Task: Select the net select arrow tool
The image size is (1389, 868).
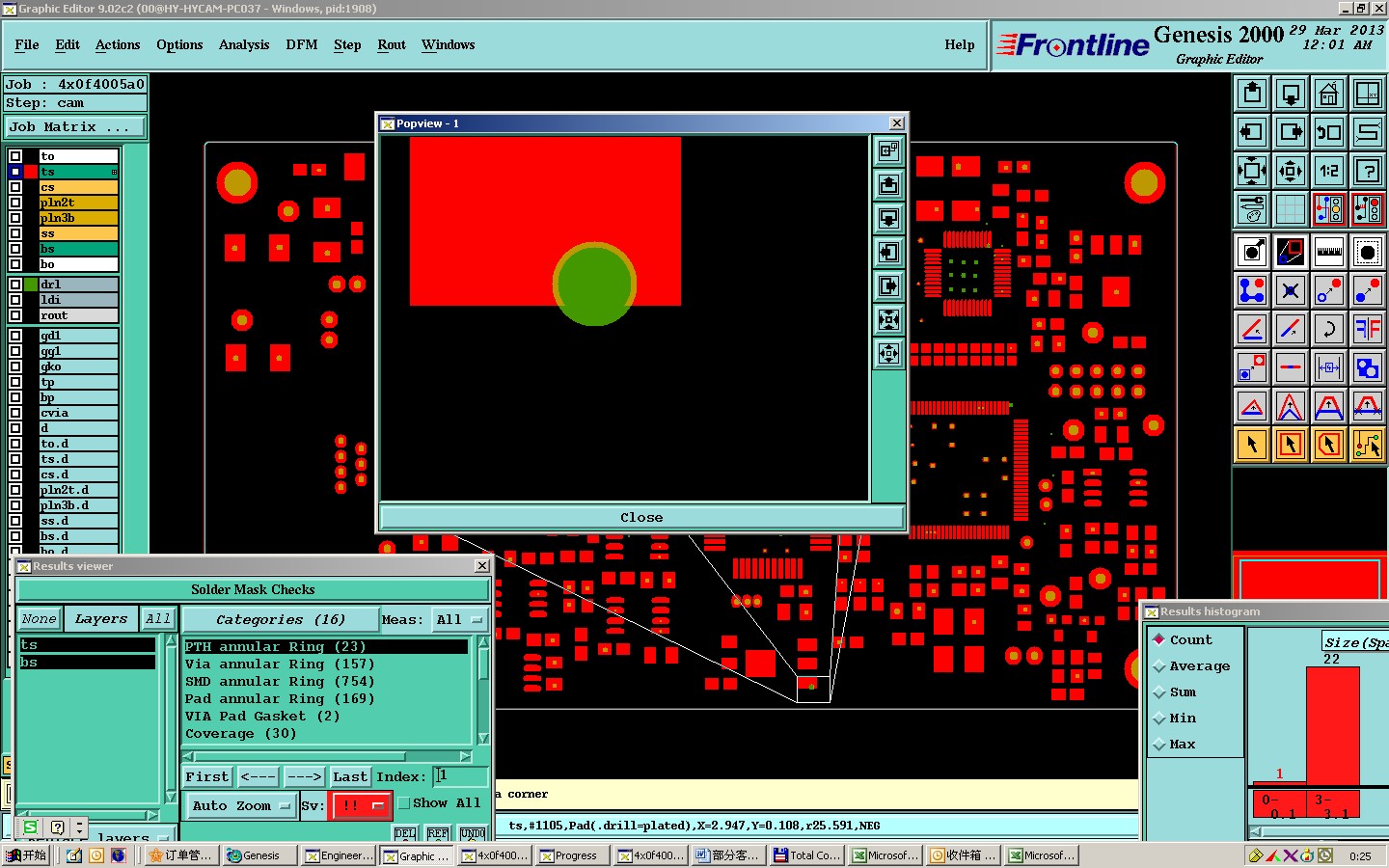Action: (1368, 445)
